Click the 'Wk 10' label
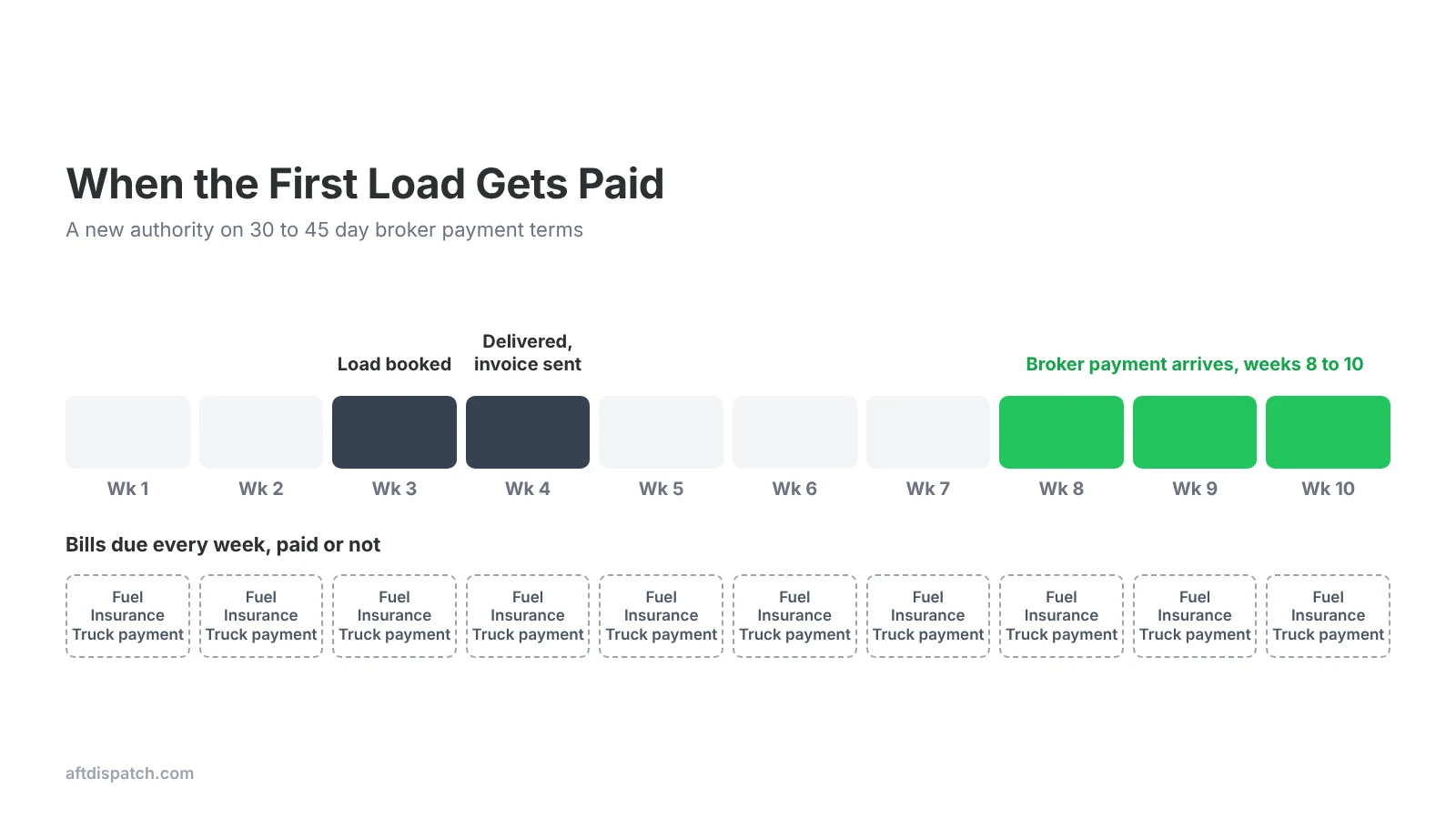 [1328, 489]
